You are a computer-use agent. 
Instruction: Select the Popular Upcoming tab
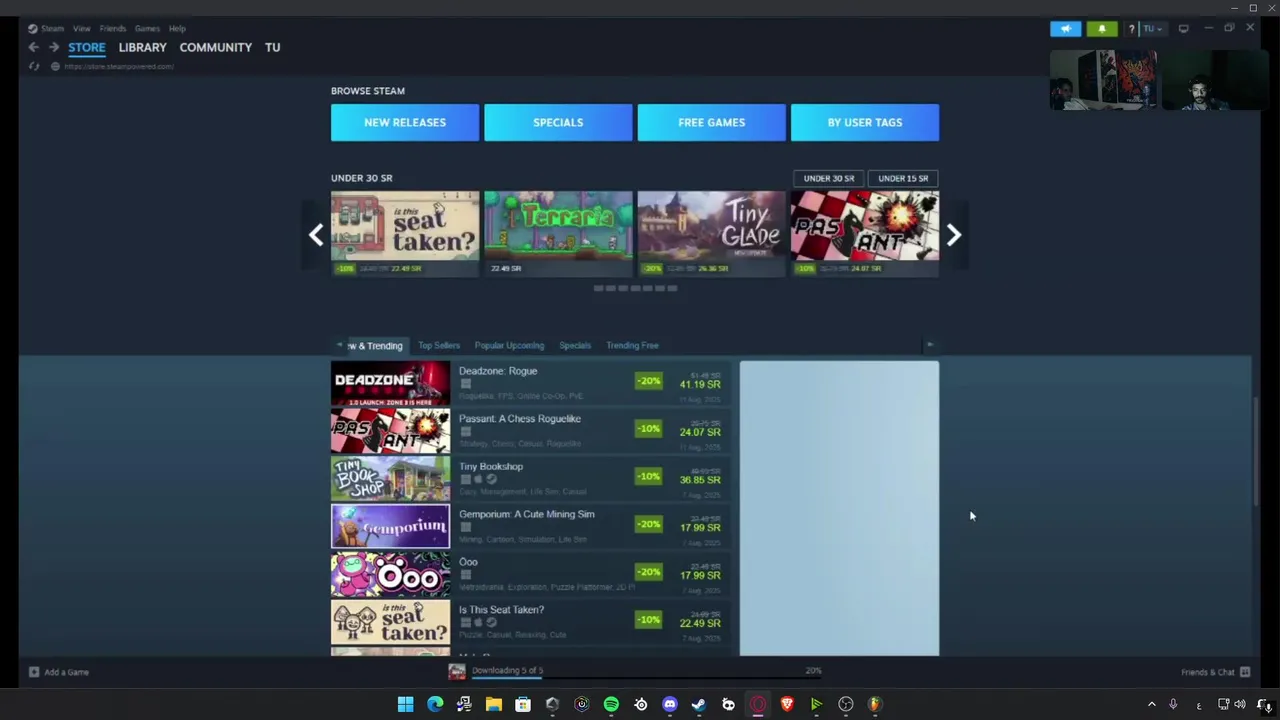tap(509, 346)
